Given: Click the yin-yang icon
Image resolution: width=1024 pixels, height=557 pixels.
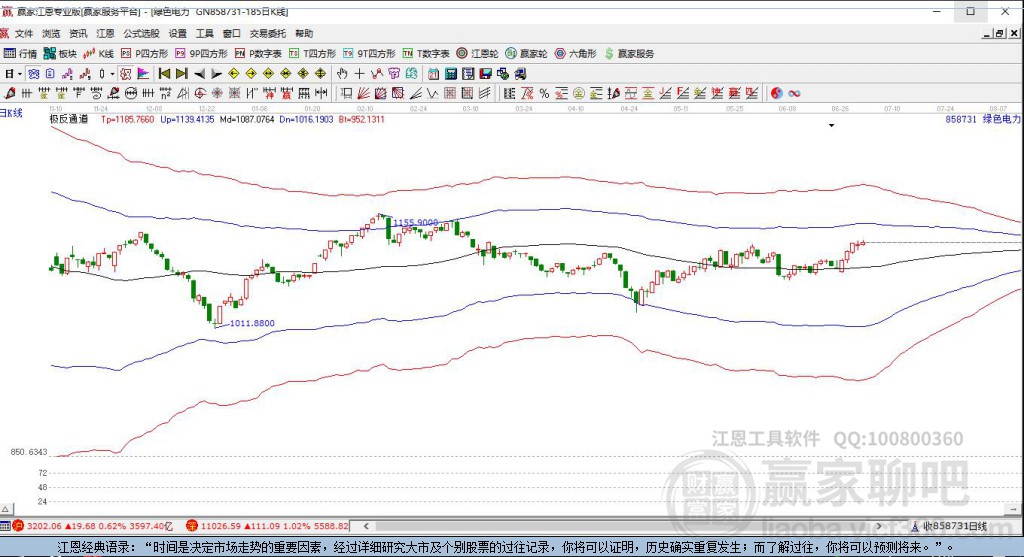Looking at the screenshot, I should tap(776, 93).
